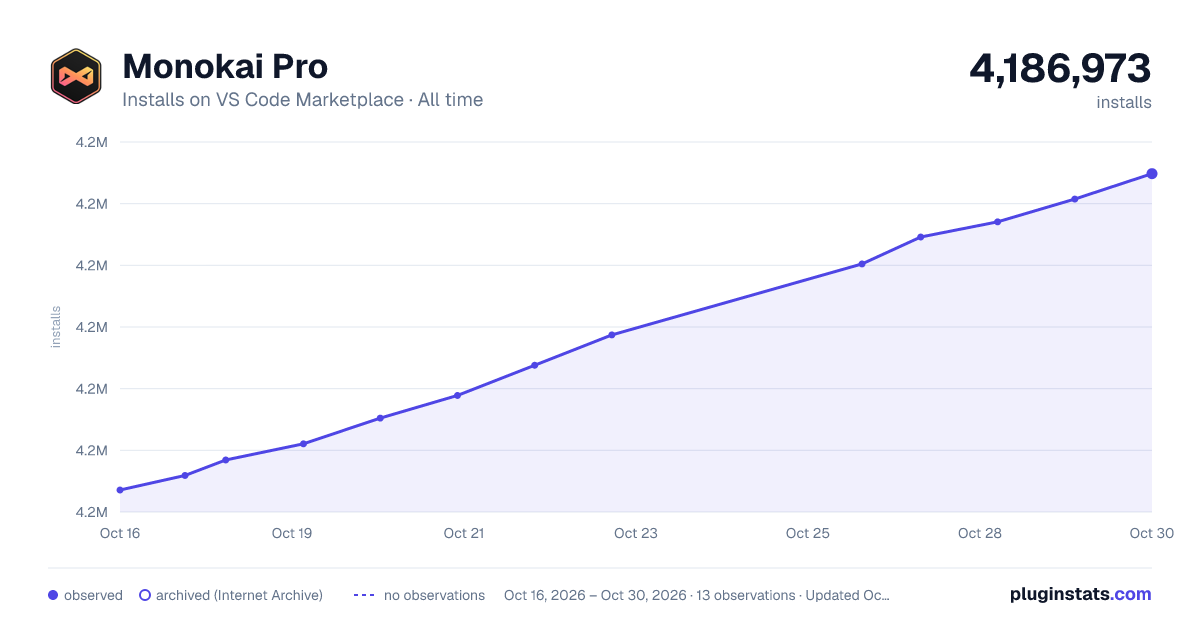
Task: Select the first data point after the long gap
Action: pos(862,264)
